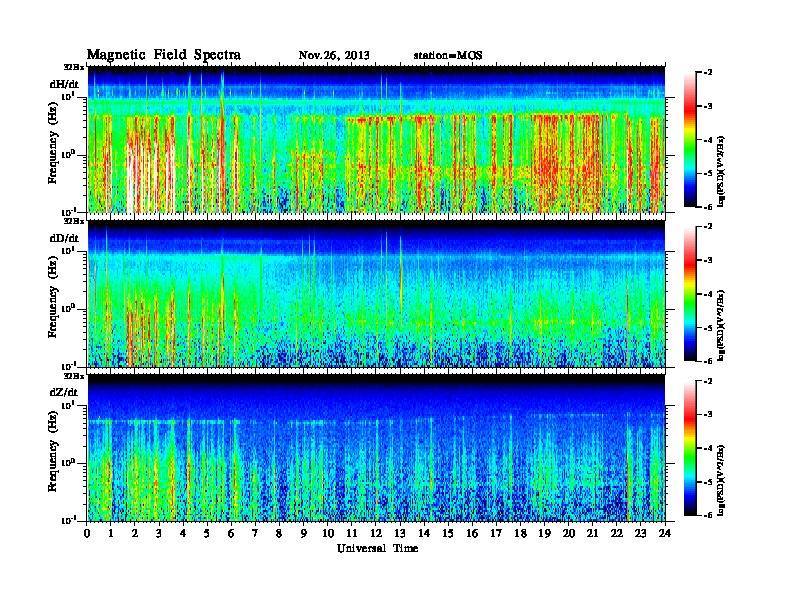This screenshot has height=612, width=792.
Task: Click the log(PSD) units label of dH/dt colorbar
Action: click(x=721, y=171)
